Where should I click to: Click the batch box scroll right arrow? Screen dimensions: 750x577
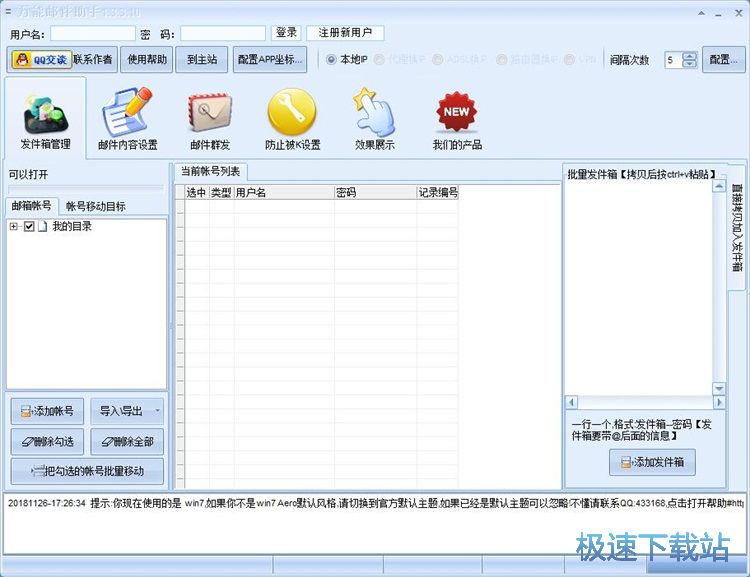[719, 402]
